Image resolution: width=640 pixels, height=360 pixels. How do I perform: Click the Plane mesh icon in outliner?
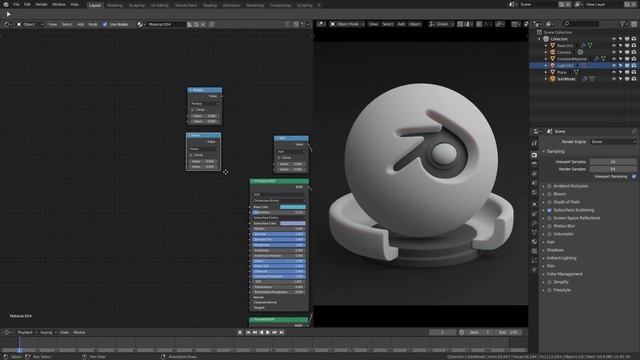point(553,72)
